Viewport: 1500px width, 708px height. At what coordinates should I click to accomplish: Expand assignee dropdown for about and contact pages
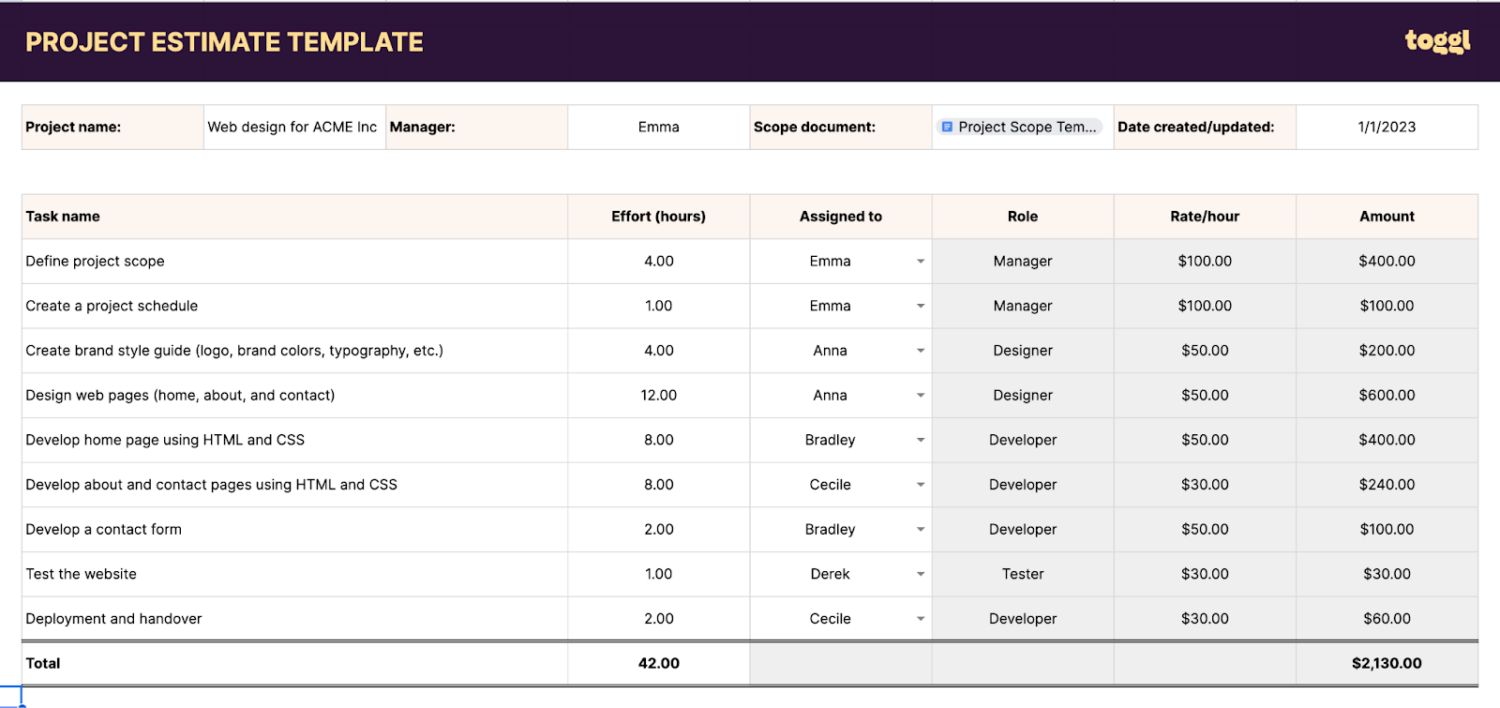pyautogui.click(x=920, y=485)
